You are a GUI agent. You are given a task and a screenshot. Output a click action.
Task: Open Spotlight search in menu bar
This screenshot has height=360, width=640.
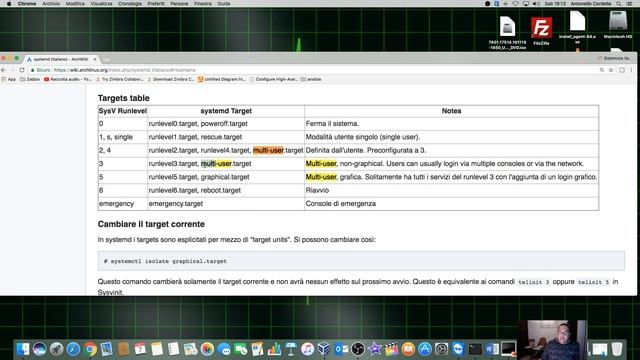(619, 4)
